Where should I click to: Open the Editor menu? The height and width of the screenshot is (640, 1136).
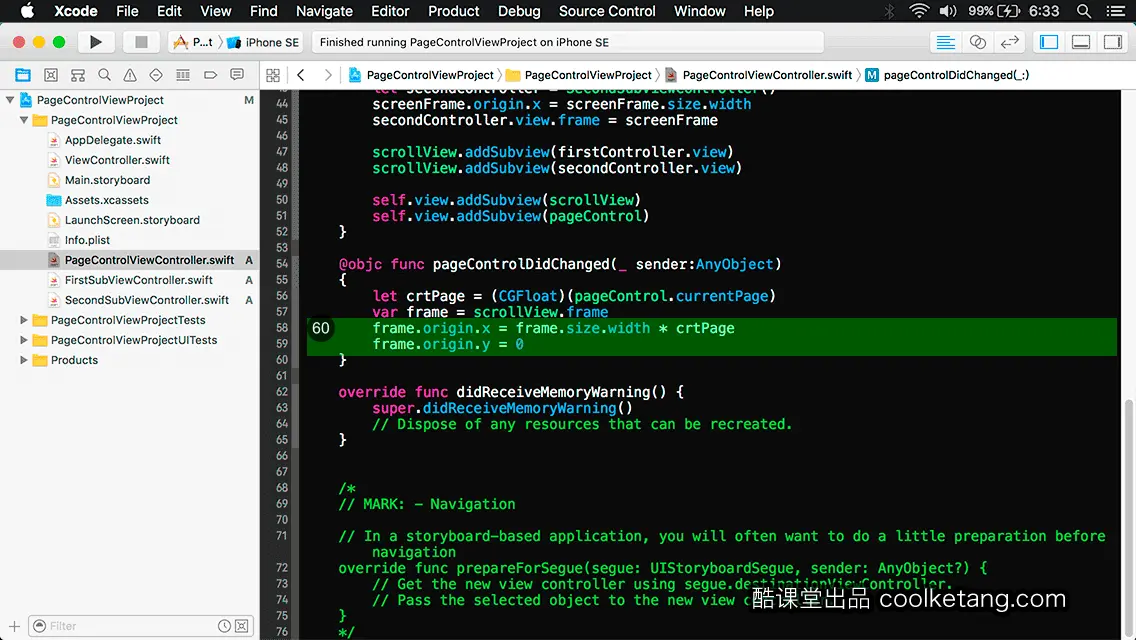[x=390, y=11]
